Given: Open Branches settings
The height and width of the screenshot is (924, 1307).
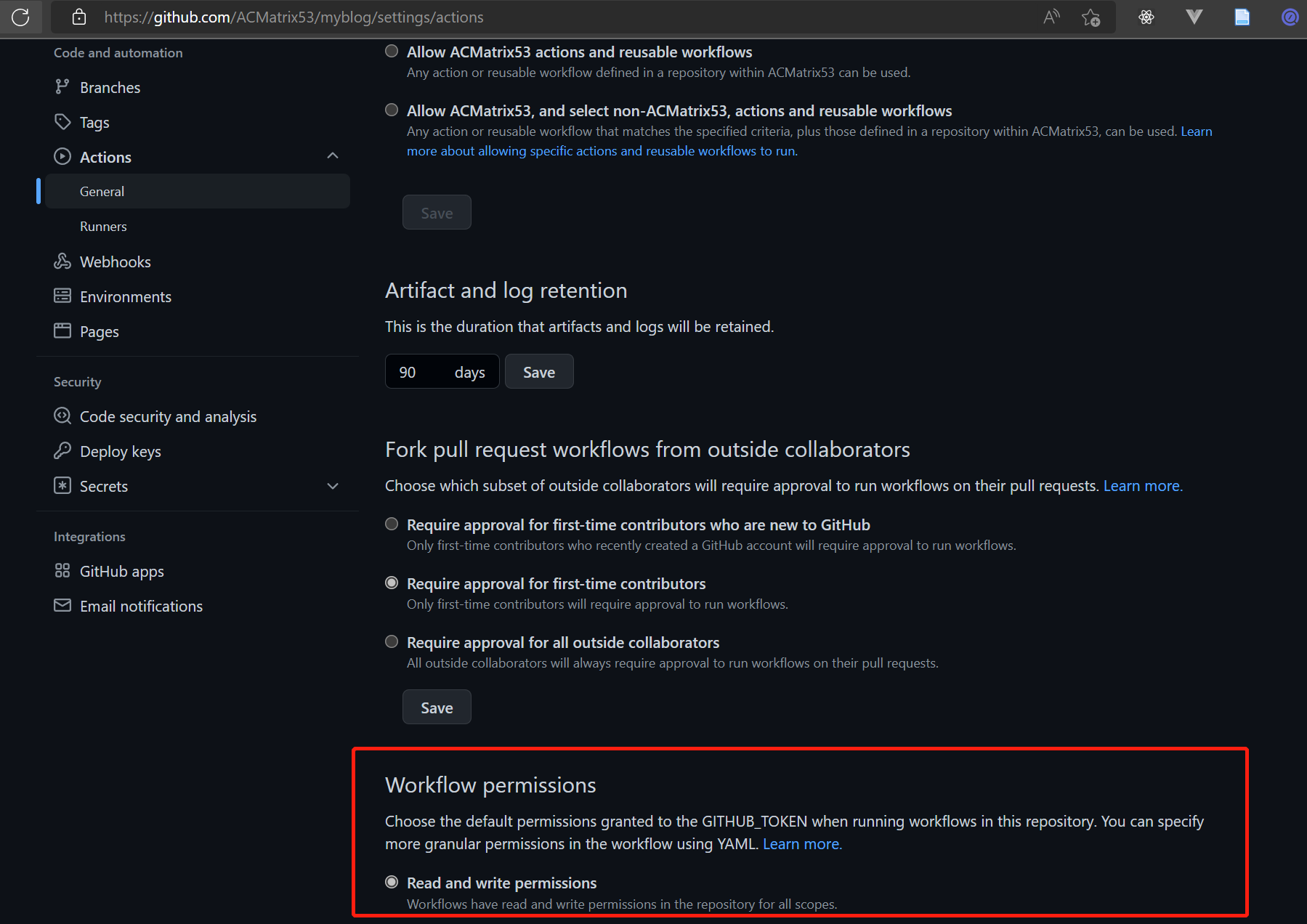Looking at the screenshot, I should [110, 87].
